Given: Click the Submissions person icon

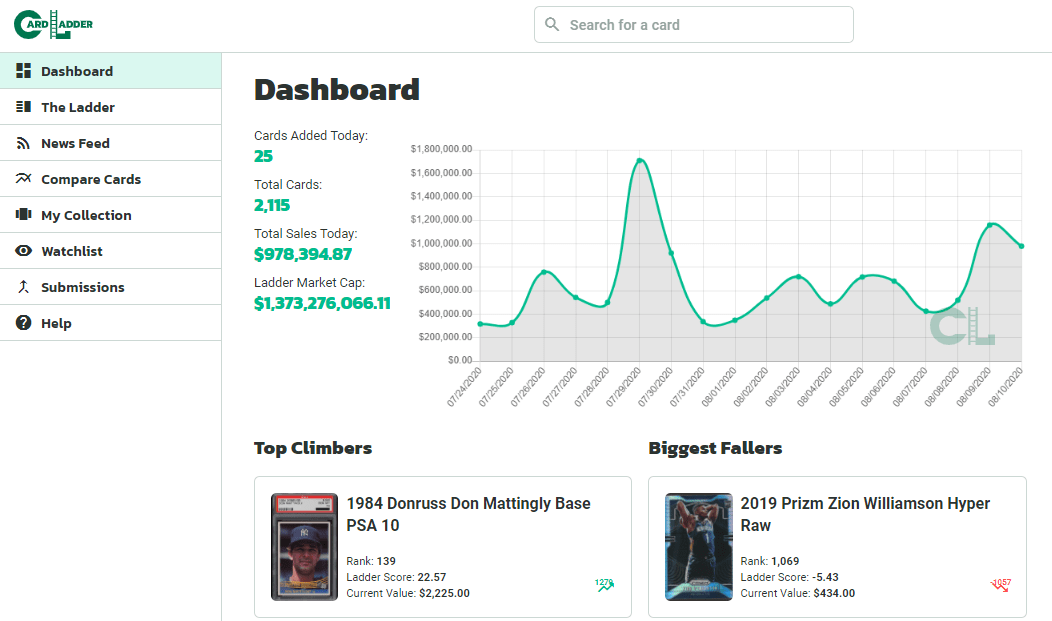Looking at the screenshot, I should pos(22,286).
